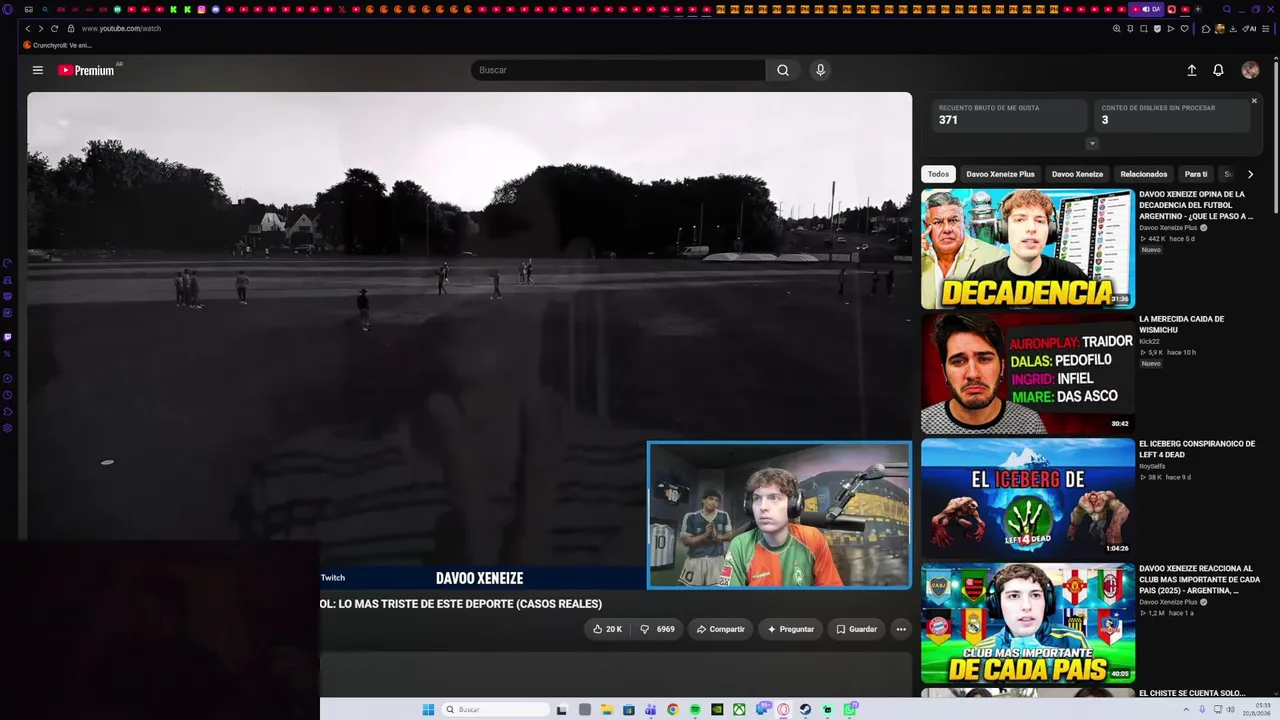Open the browser downloads icon
This screenshot has width=1280, height=720.
[x=1233, y=29]
